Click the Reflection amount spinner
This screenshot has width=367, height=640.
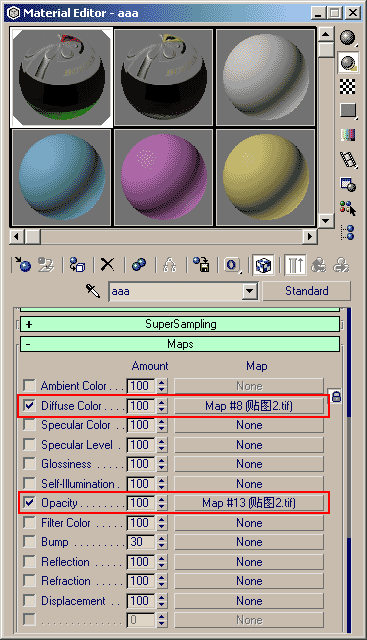click(x=162, y=561)
